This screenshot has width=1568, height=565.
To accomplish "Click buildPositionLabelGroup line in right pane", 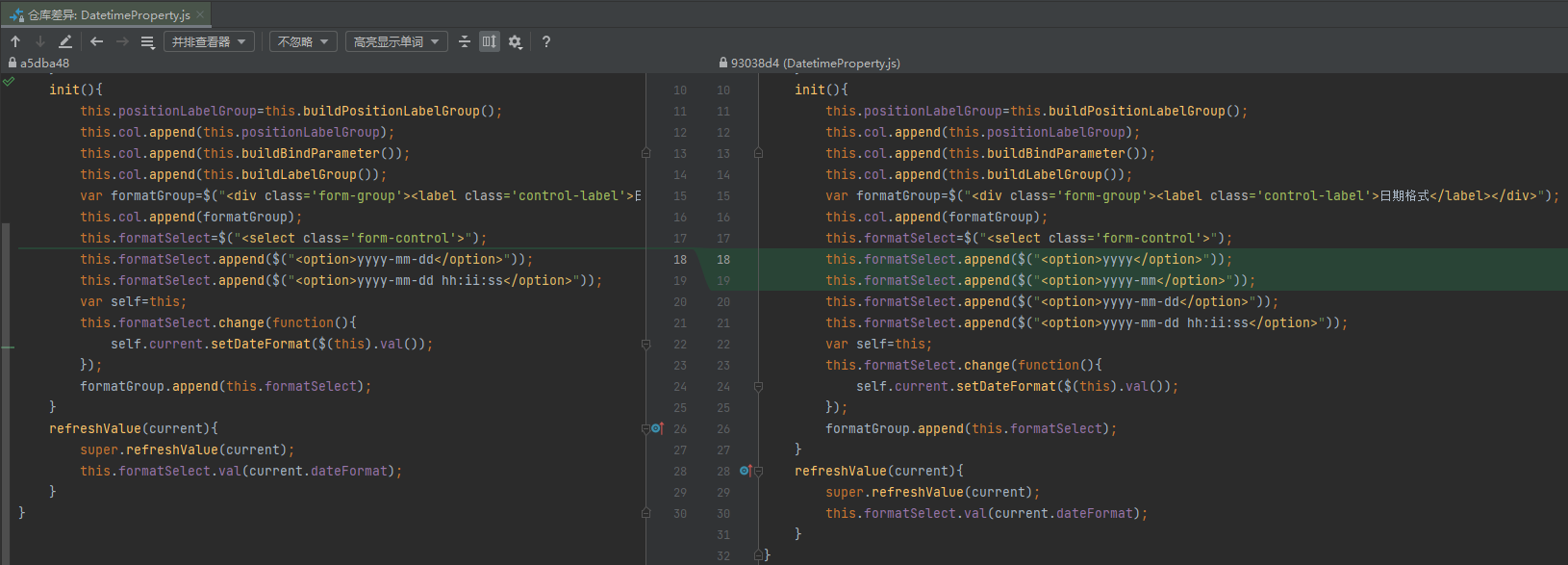I will 1036,111.
